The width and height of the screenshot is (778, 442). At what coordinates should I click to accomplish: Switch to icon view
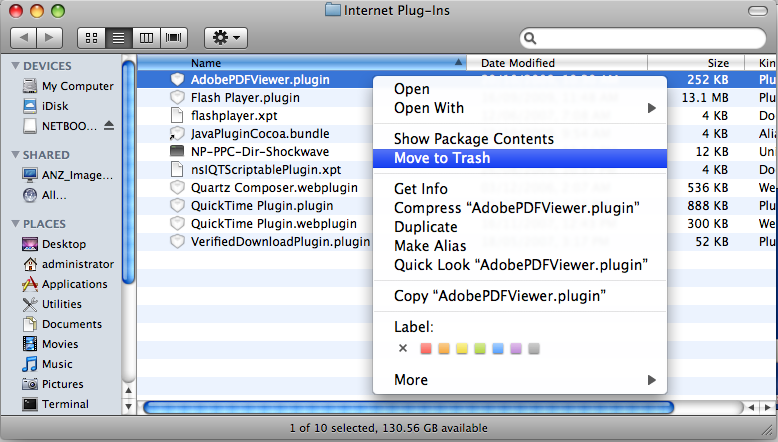pyautogui.click(x=91, y=38)
